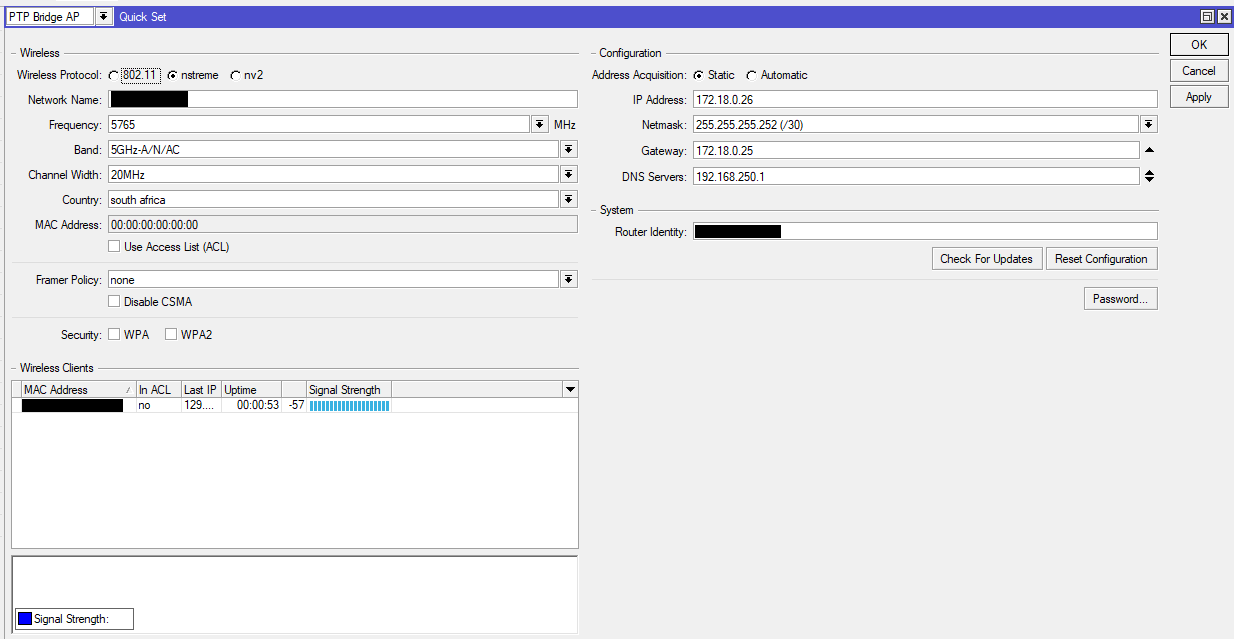1234x639 pixels.
Task: Click the blue Signal Strength legend swatch
Action: tap(25, 619)
